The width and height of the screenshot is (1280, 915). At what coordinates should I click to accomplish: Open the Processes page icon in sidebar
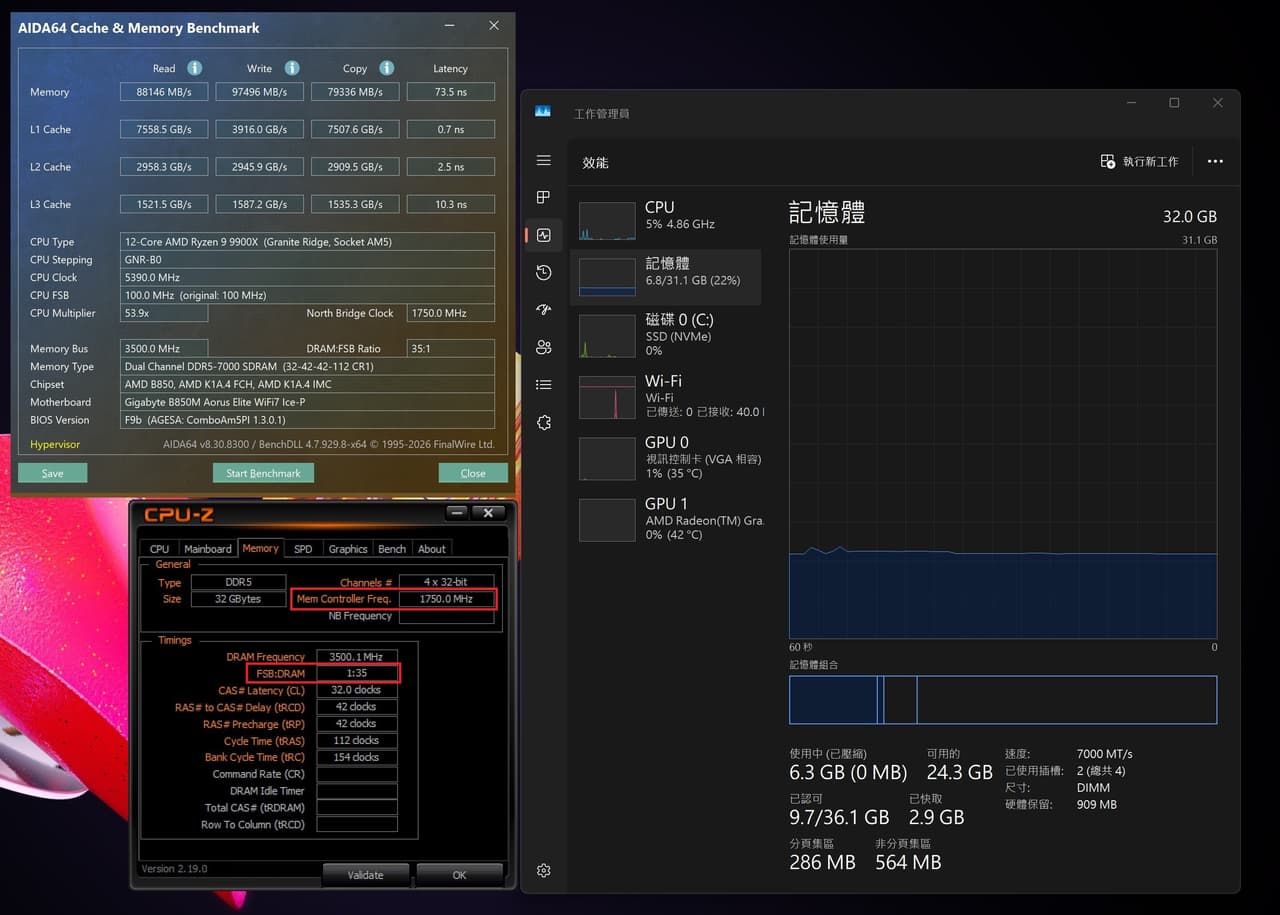point(543,197)
